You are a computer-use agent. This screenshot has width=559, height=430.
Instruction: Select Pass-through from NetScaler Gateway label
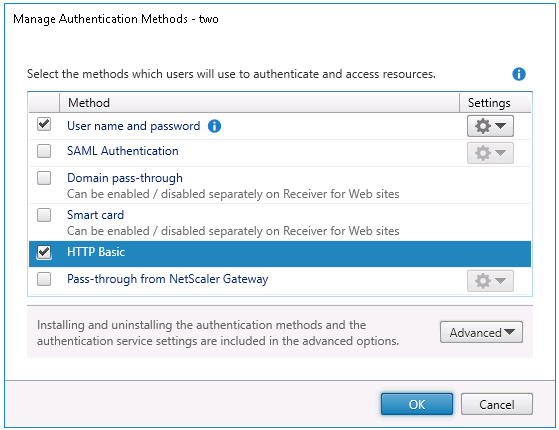tap(168, 279)
